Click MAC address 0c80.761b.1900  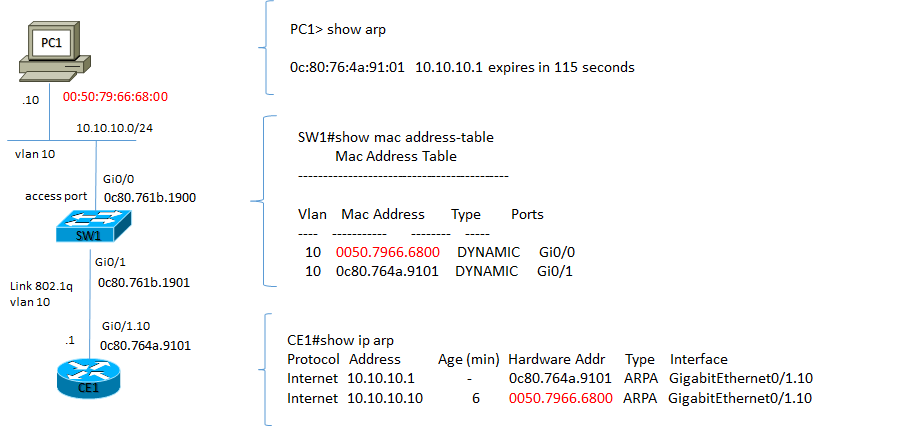tap(150, 197)
